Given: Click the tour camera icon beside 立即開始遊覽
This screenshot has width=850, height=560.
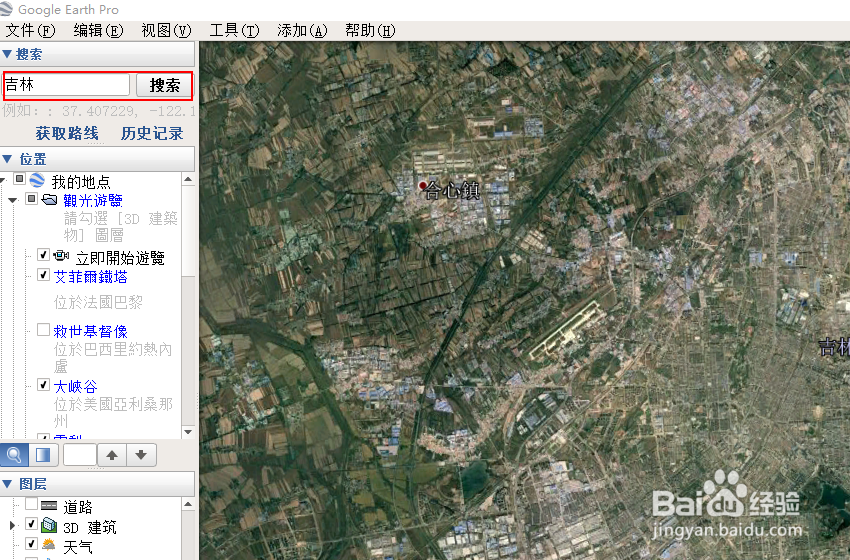Looking at the screenshot, I should coord(61,255).
